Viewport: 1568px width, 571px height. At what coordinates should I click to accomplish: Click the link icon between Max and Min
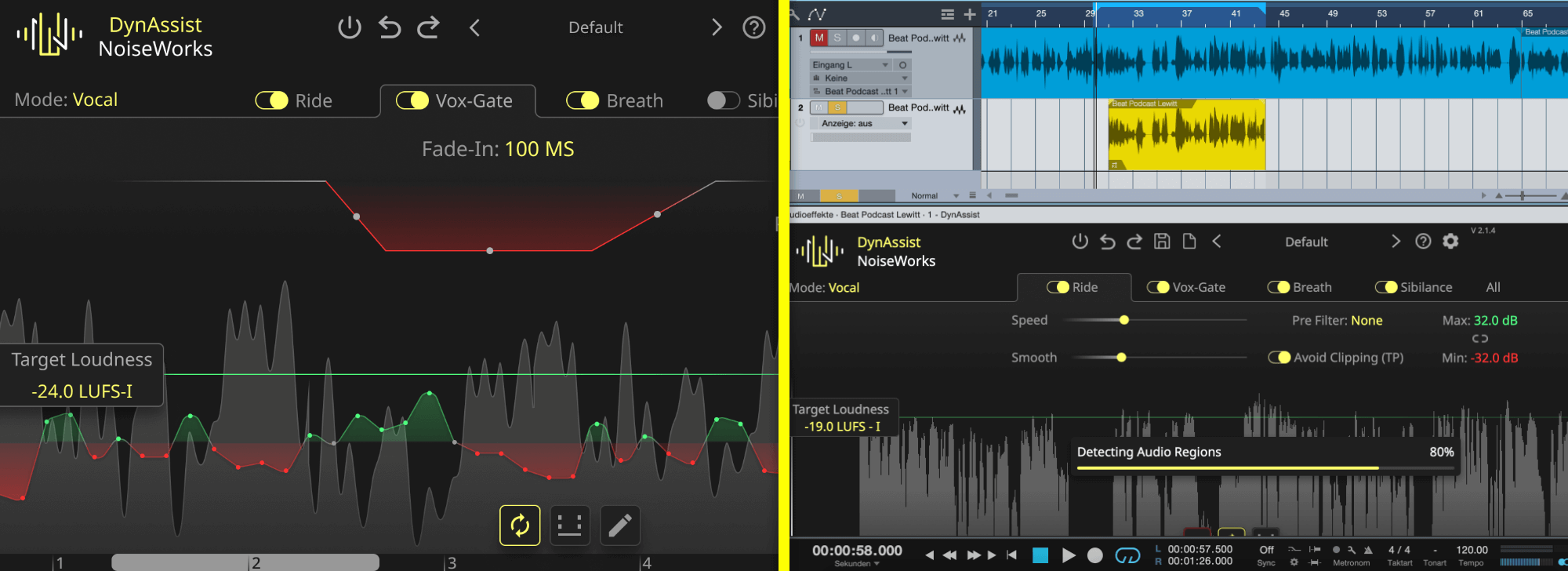click(x=1479, y=339)
